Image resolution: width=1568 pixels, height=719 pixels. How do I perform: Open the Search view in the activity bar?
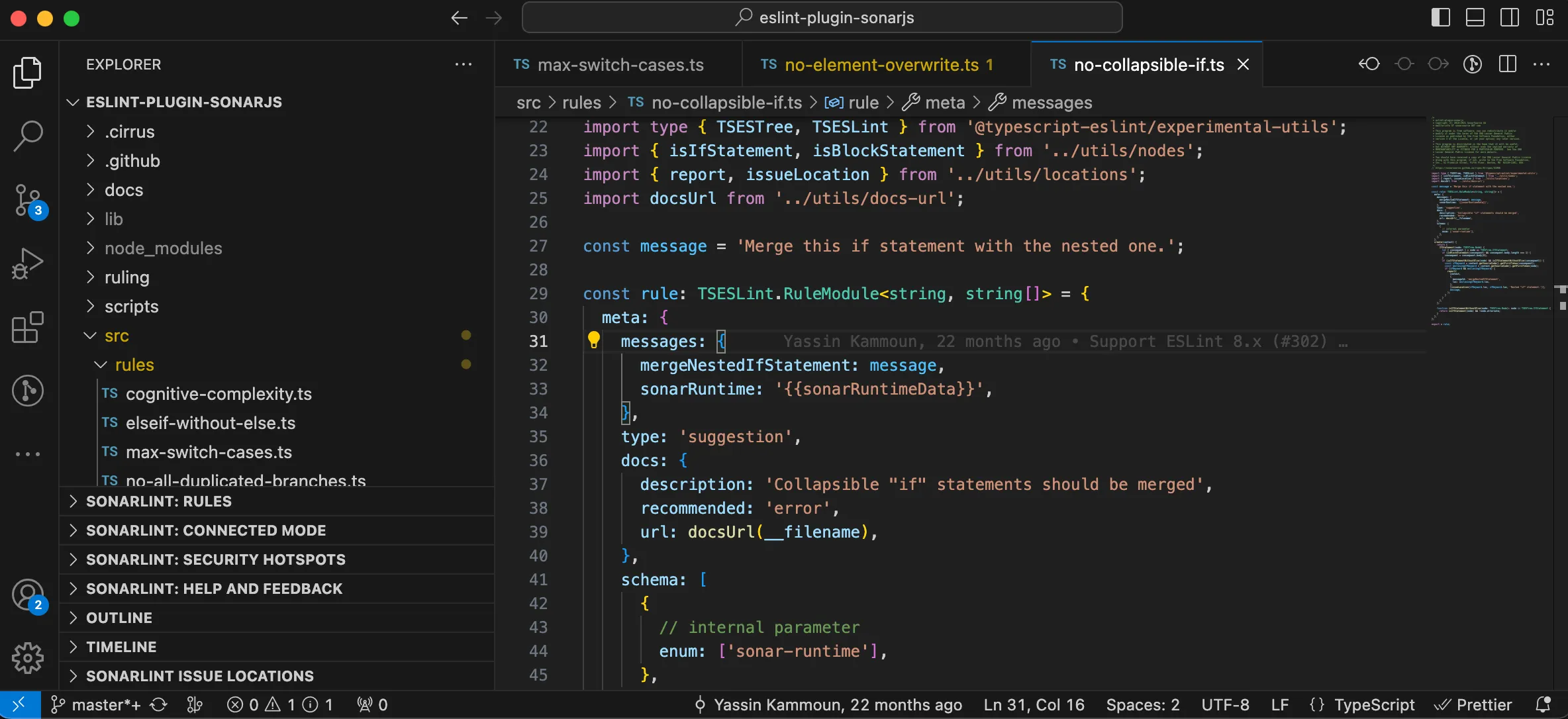28,136
